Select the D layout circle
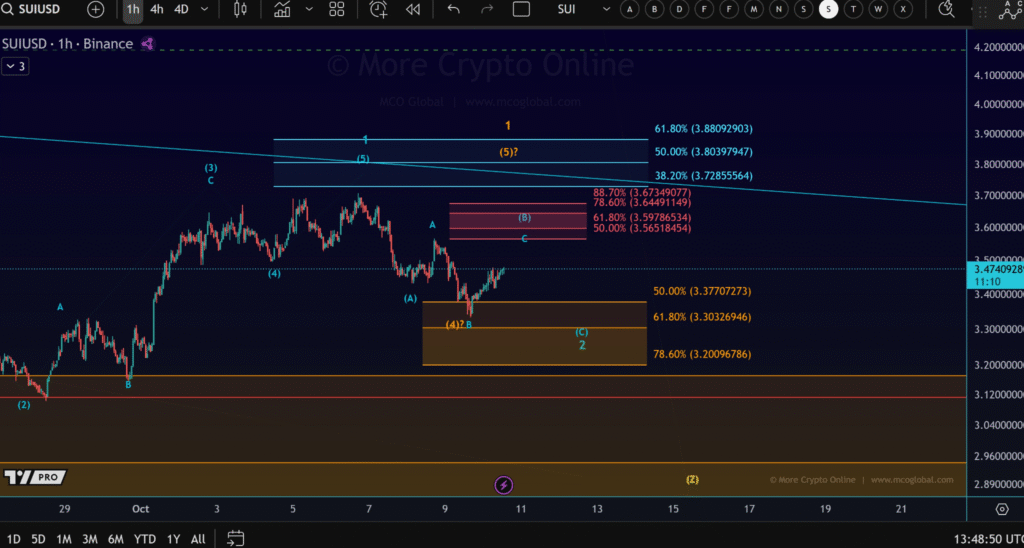This screenshot has width=1024, height=548. pos(679,9)
